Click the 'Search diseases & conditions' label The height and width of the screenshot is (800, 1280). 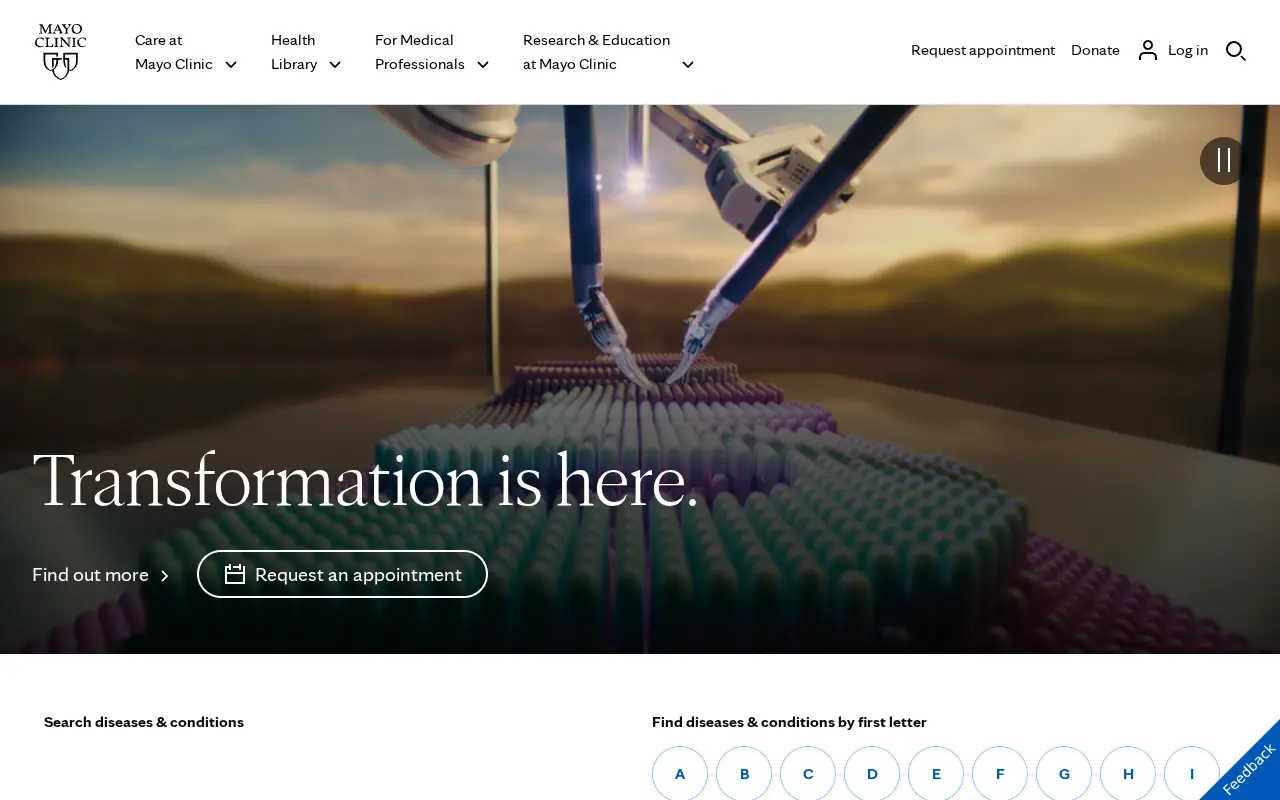tap(144, 722)
